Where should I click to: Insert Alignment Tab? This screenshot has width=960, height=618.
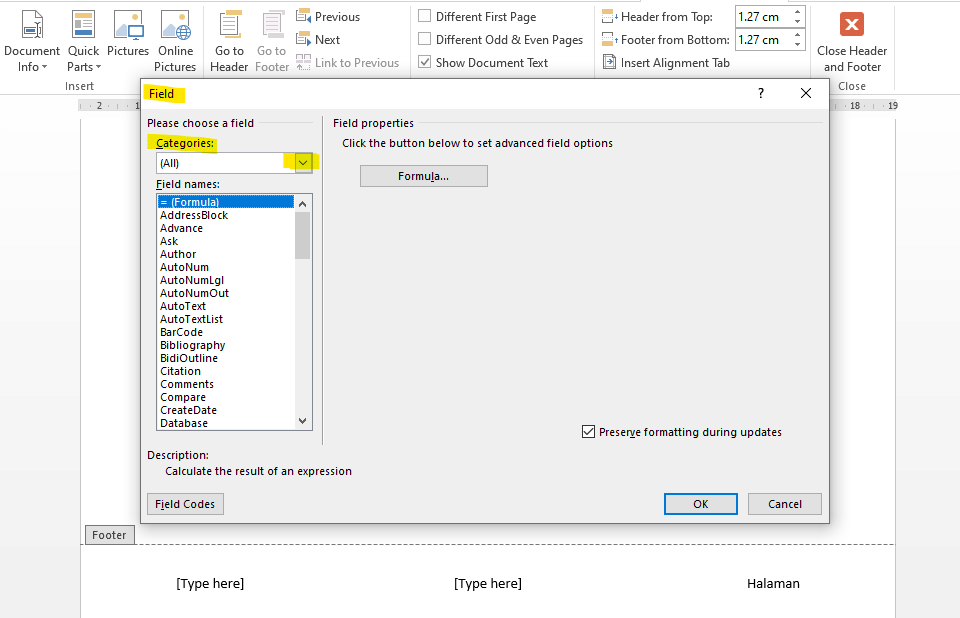pos(666,62)
